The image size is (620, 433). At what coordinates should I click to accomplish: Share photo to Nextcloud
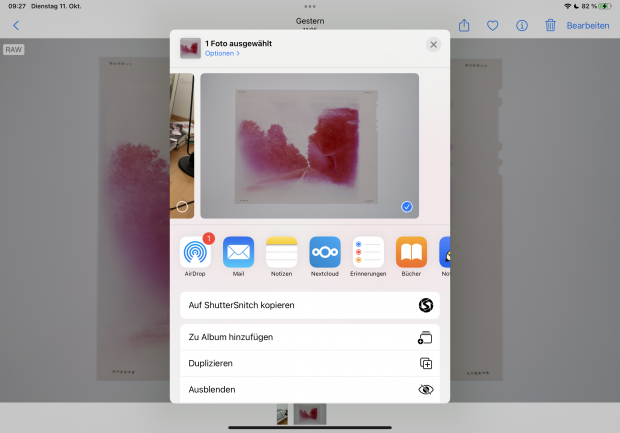click(x=325, y=252)
